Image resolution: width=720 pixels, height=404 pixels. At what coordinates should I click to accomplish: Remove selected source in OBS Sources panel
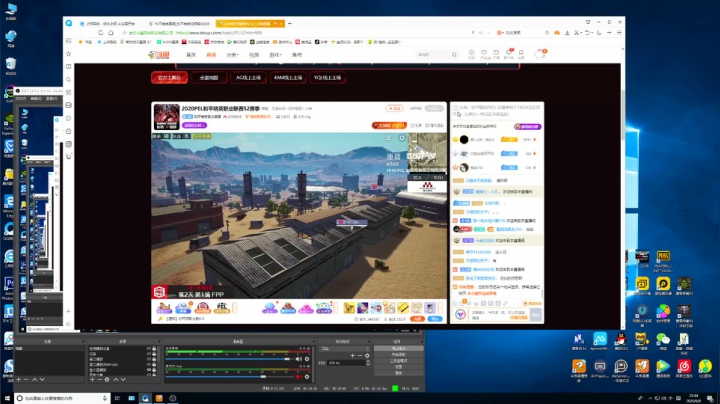coord(99,379)
